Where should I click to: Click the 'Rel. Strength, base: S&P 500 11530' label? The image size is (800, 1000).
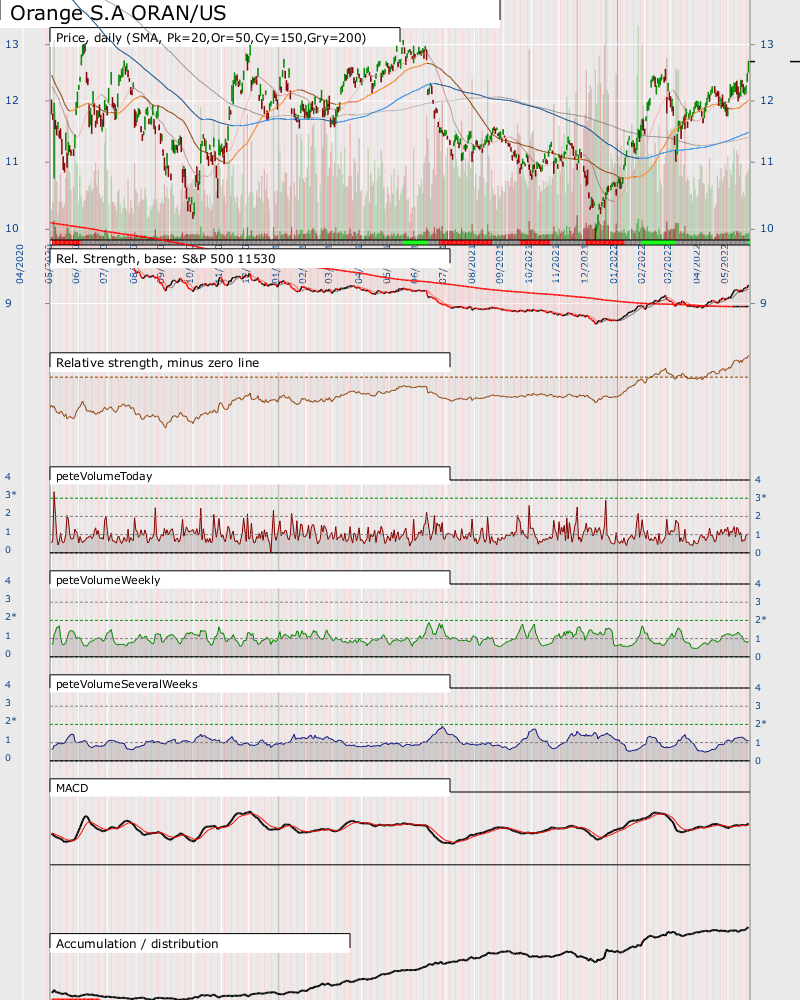click(166, 259)
